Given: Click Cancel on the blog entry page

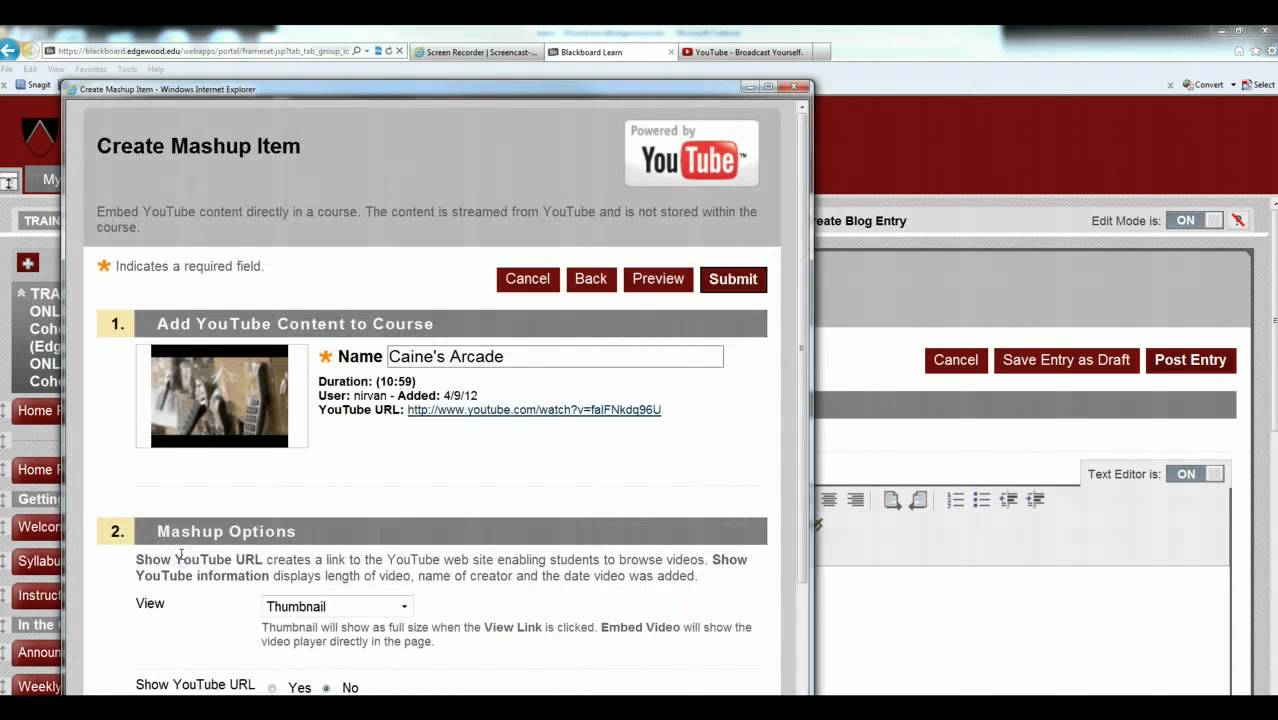Looking at the screenshot, I should tap(955, 360).
